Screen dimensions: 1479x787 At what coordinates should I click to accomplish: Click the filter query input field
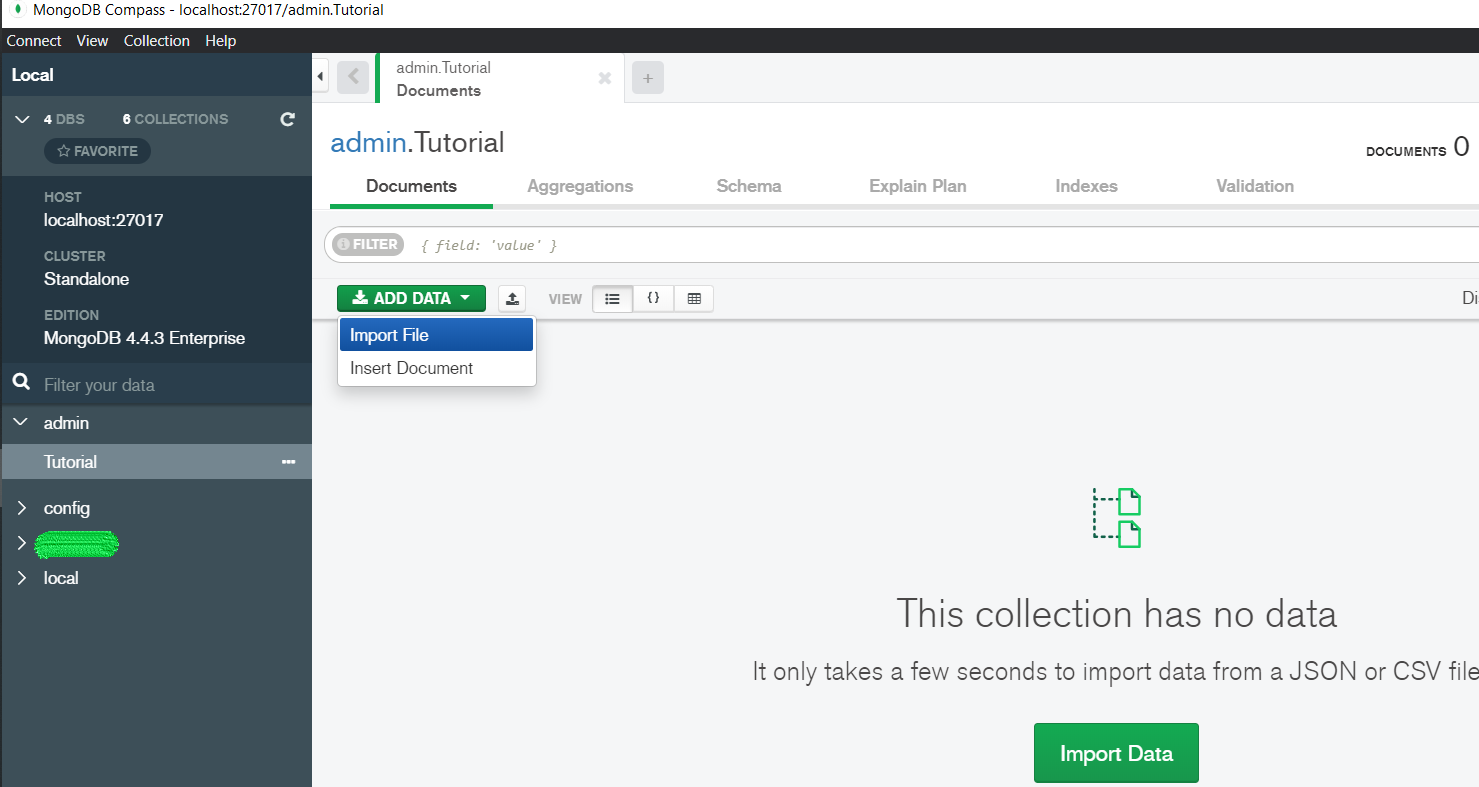click(x=700, y=244)
